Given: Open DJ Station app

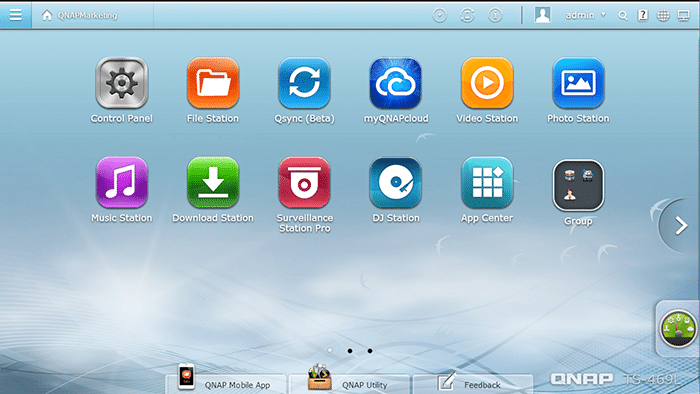Looking at the screenshot, I should [x=396, y=182].
